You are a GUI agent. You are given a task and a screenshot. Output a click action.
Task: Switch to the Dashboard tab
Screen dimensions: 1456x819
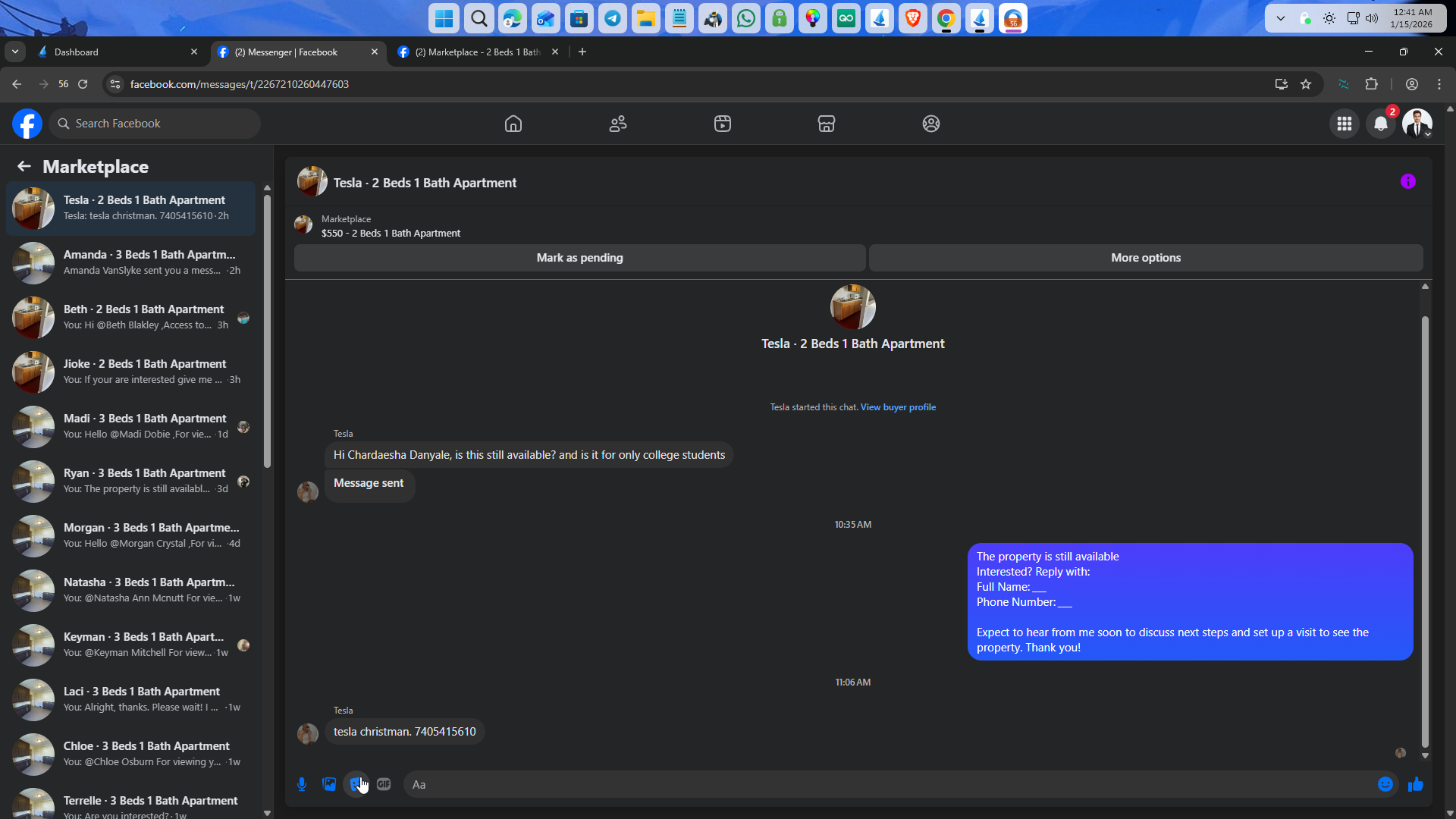pos(114,52)
